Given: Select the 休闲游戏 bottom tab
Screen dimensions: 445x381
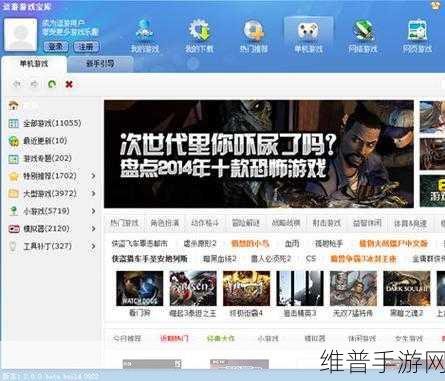Looking at the screenshot, I should click(x=362, y=339).
